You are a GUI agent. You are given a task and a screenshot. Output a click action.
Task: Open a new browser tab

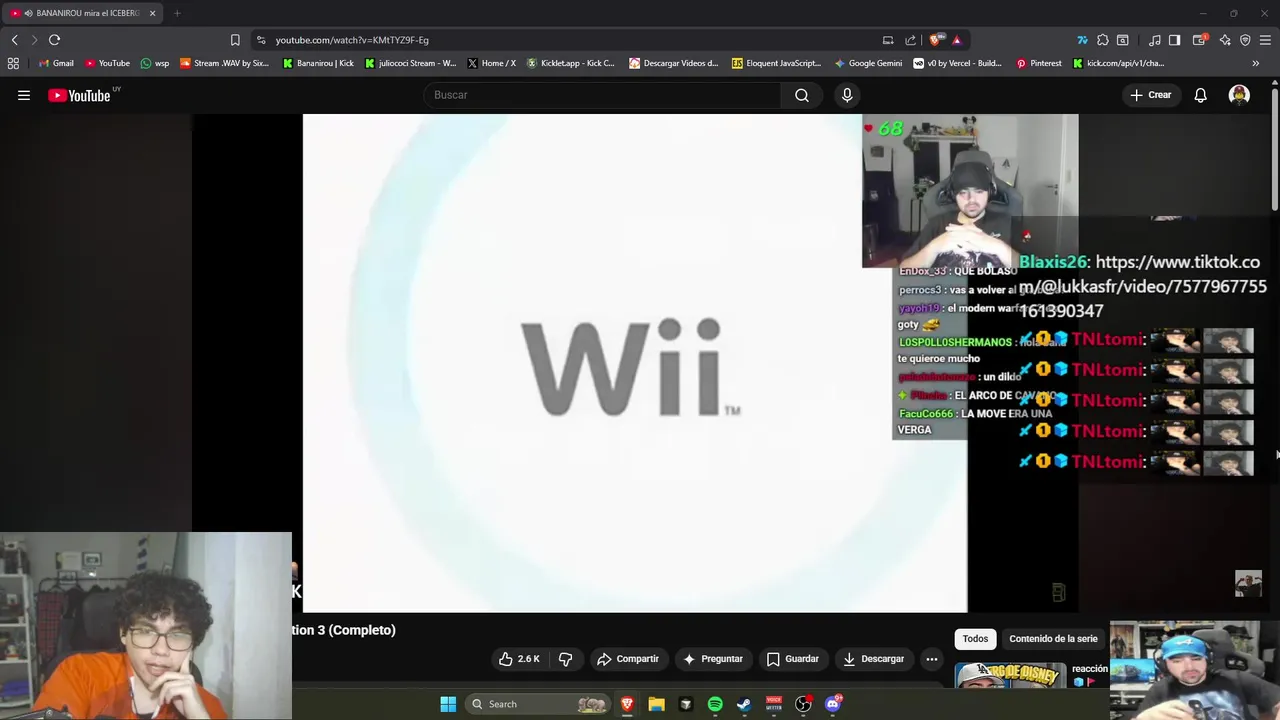177,13
